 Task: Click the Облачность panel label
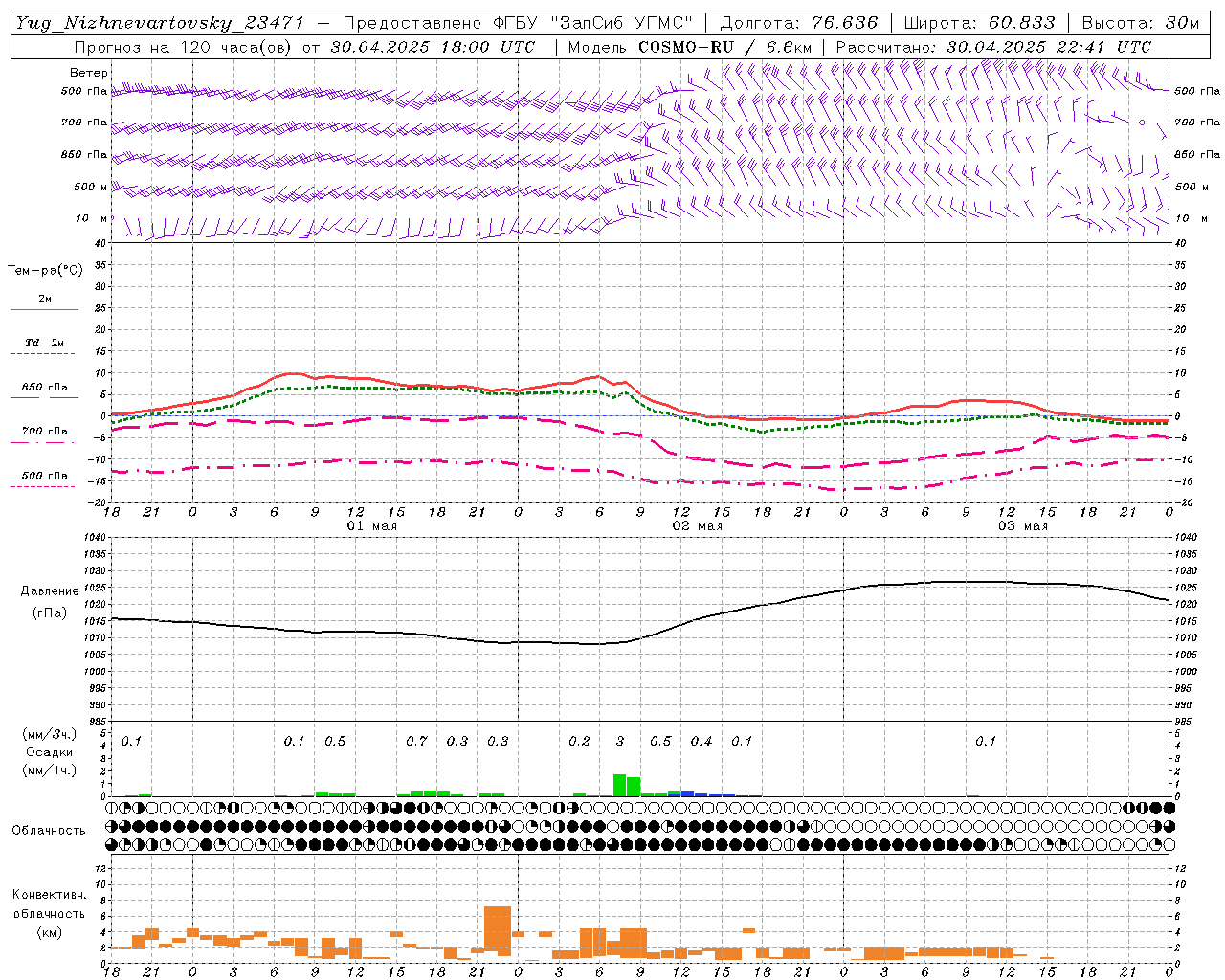point(49,831)
